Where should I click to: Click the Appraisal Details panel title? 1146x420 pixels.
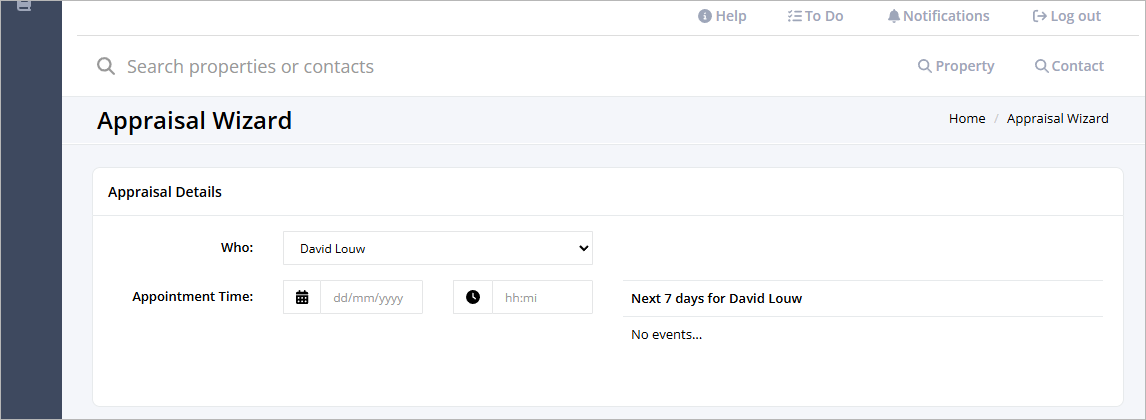click(x=164, y=192)
